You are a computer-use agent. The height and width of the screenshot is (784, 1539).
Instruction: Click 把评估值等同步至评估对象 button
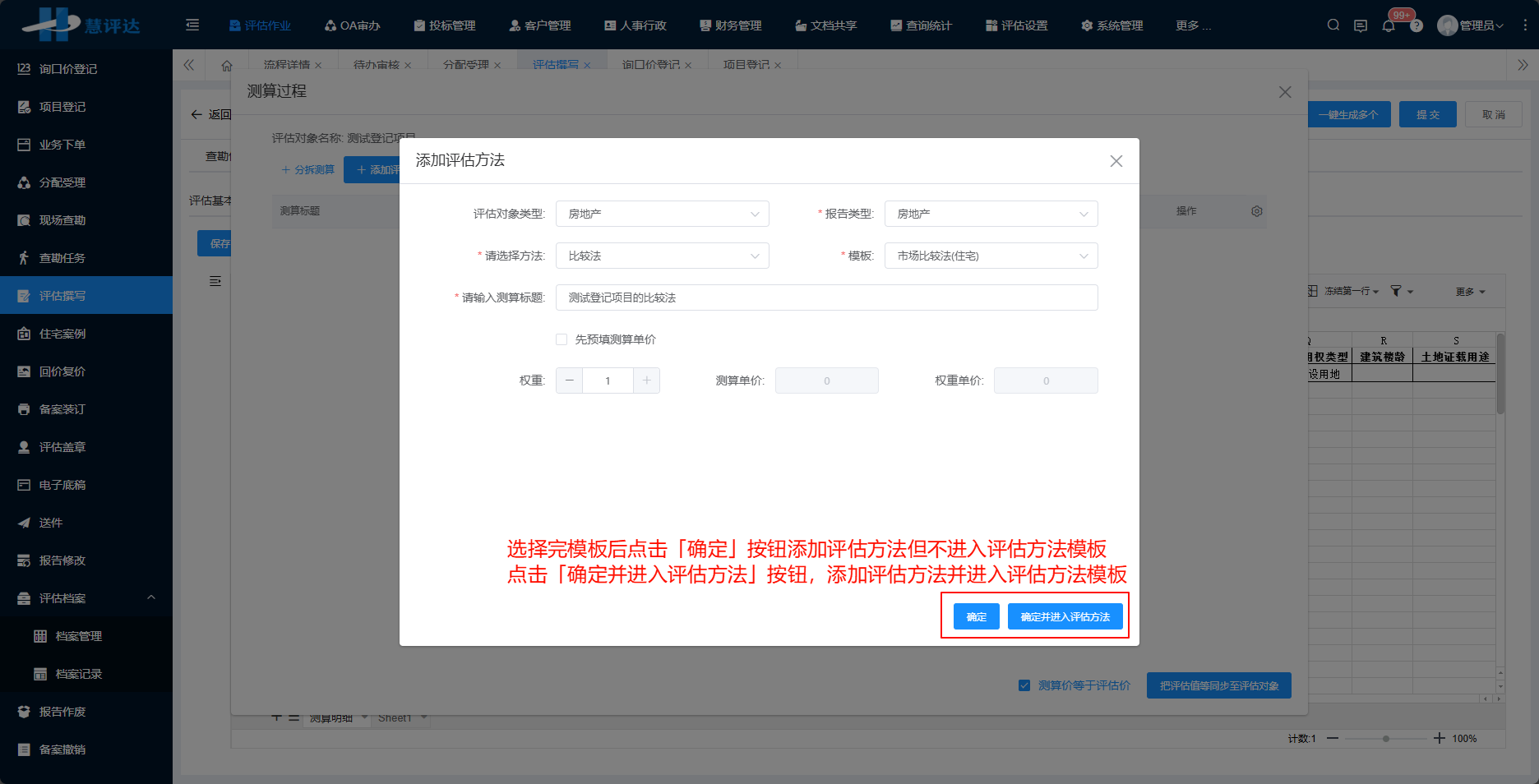pyautogui.click(x=1219, y=685)
